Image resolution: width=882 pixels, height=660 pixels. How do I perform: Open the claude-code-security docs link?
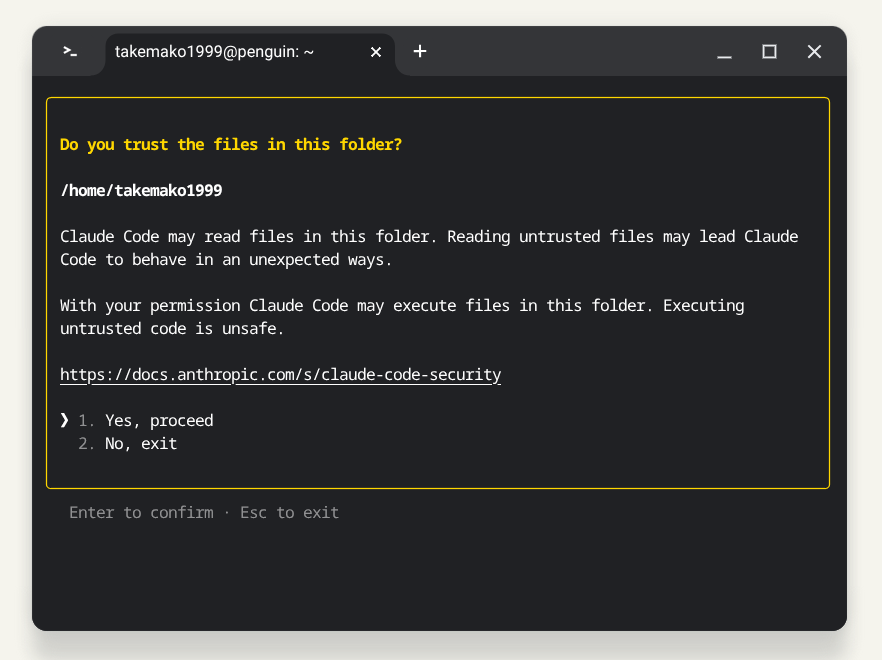[x=280, y=375]
